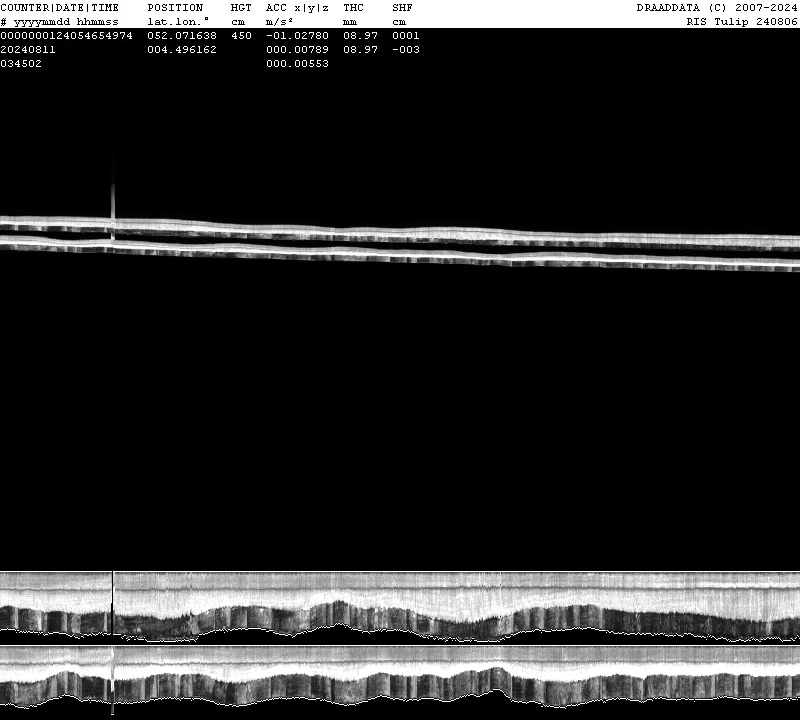800x720 pixels.
Task: Click the COUNTER|DATE|TIME column header
Action: tap(59, 7)
